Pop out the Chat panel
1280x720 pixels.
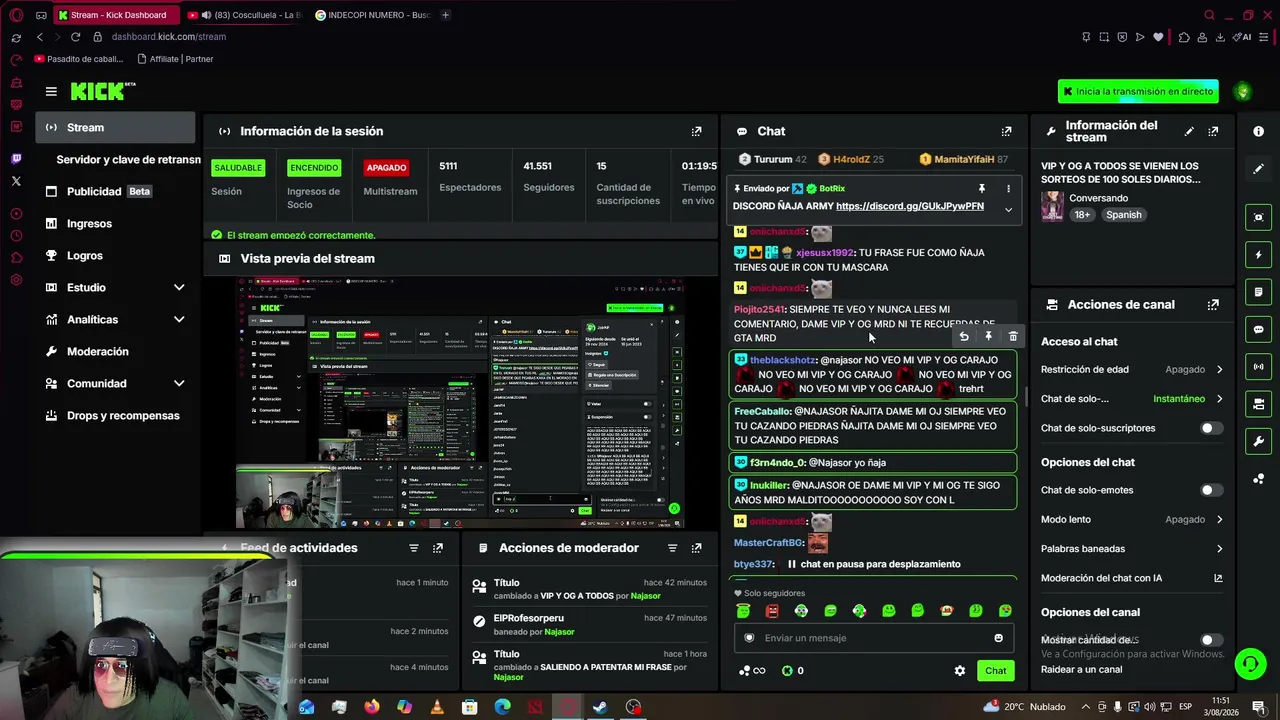click(1006, 131)
